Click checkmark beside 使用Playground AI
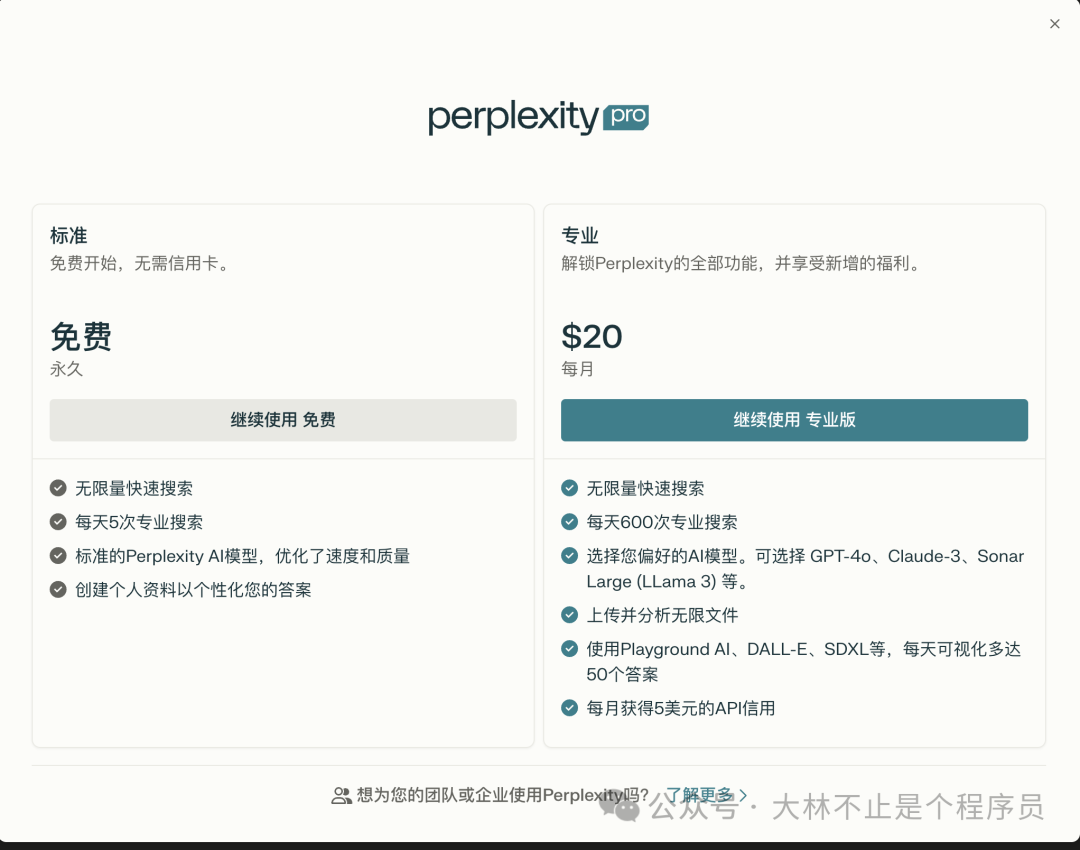 [x=570, y=649]
